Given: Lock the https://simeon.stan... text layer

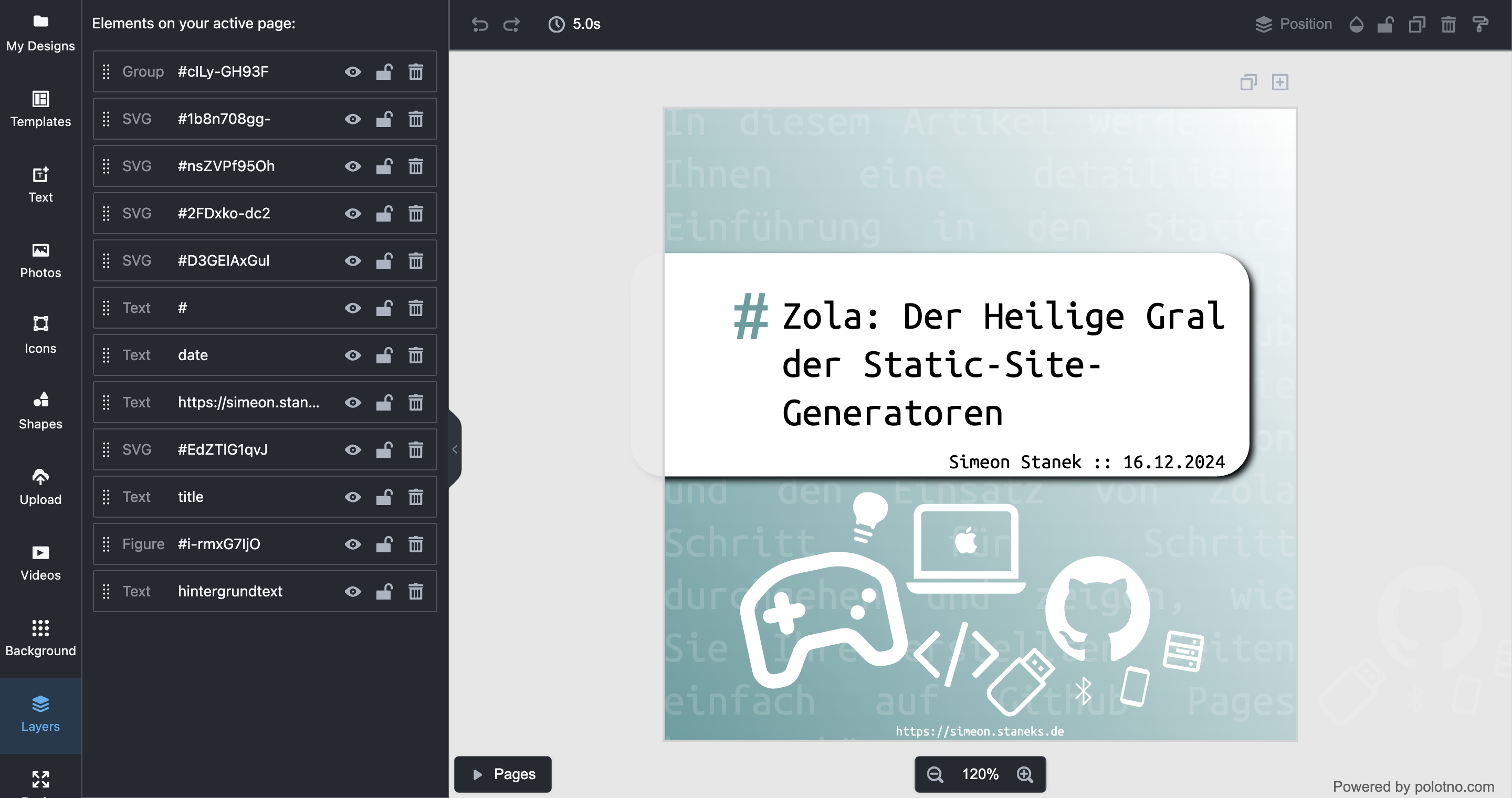Looking at the screenshot, I should point(384,403).
